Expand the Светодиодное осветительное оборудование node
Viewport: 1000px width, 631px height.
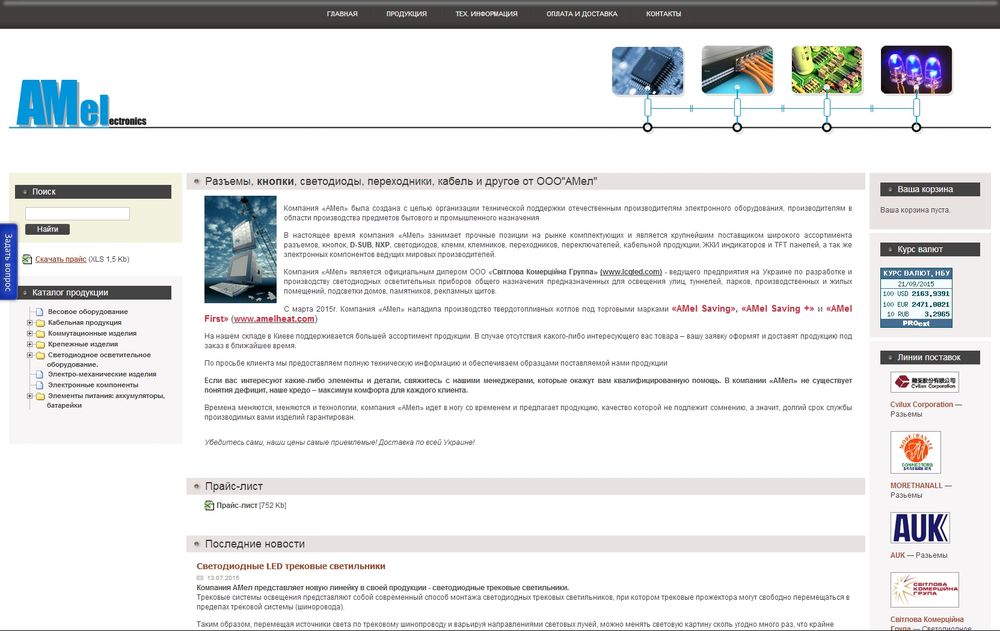click(29, 355)
